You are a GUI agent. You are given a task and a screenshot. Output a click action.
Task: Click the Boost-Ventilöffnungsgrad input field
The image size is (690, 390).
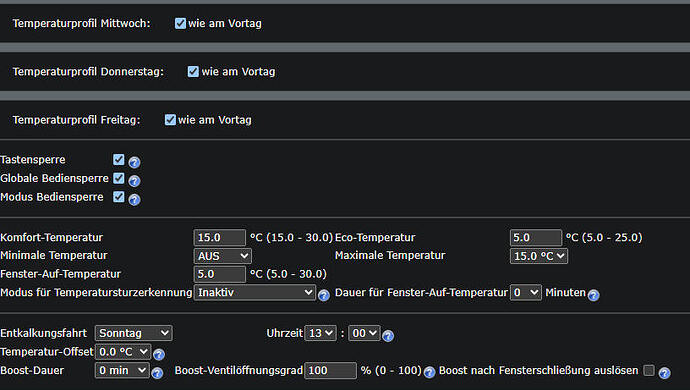coord(330,371)
